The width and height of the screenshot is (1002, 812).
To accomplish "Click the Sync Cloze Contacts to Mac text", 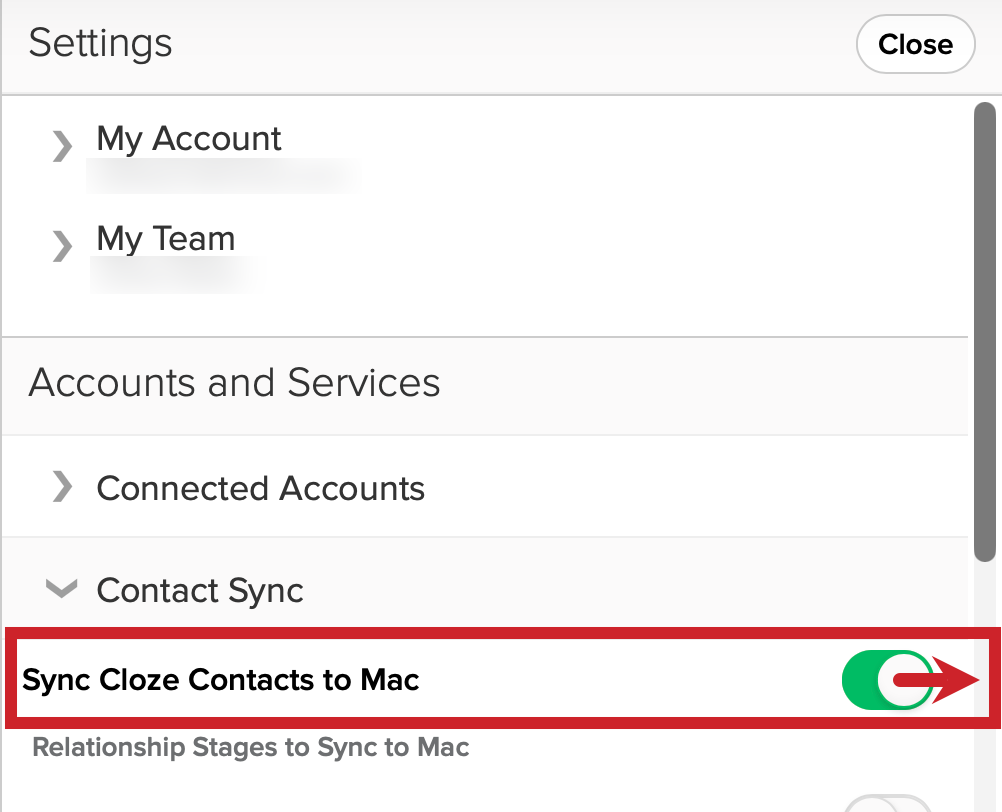I will (220, 680).
